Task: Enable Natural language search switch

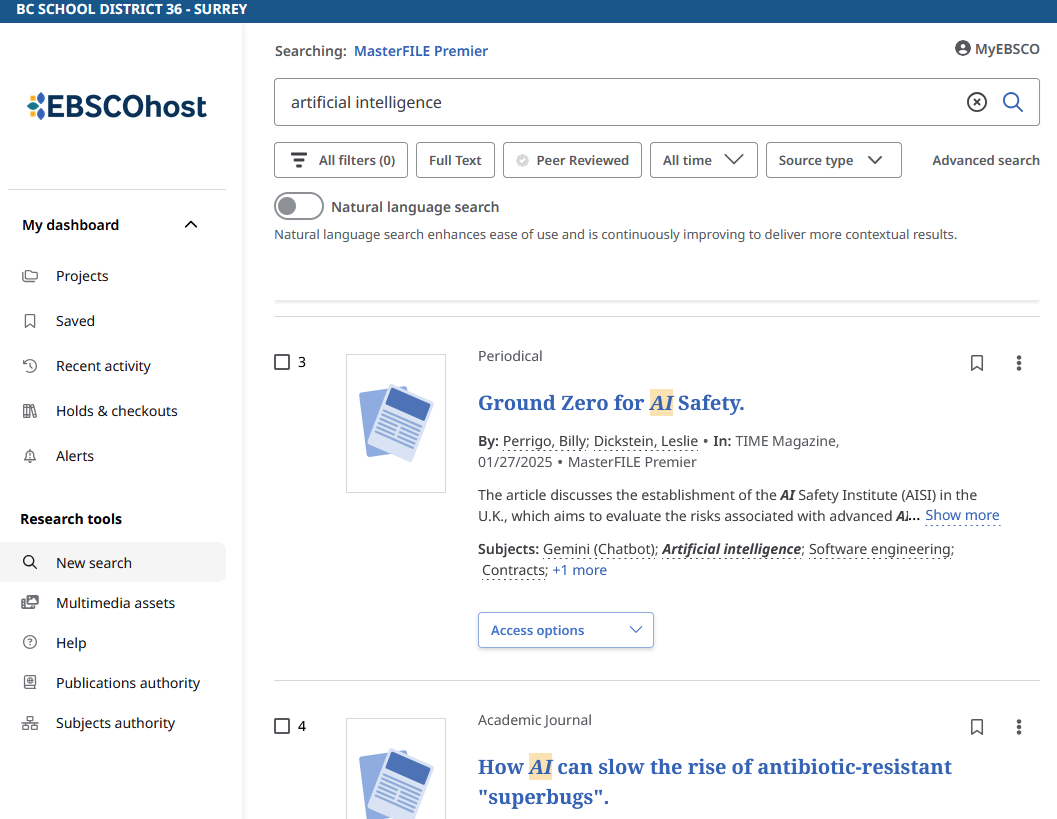Action: 299,206
